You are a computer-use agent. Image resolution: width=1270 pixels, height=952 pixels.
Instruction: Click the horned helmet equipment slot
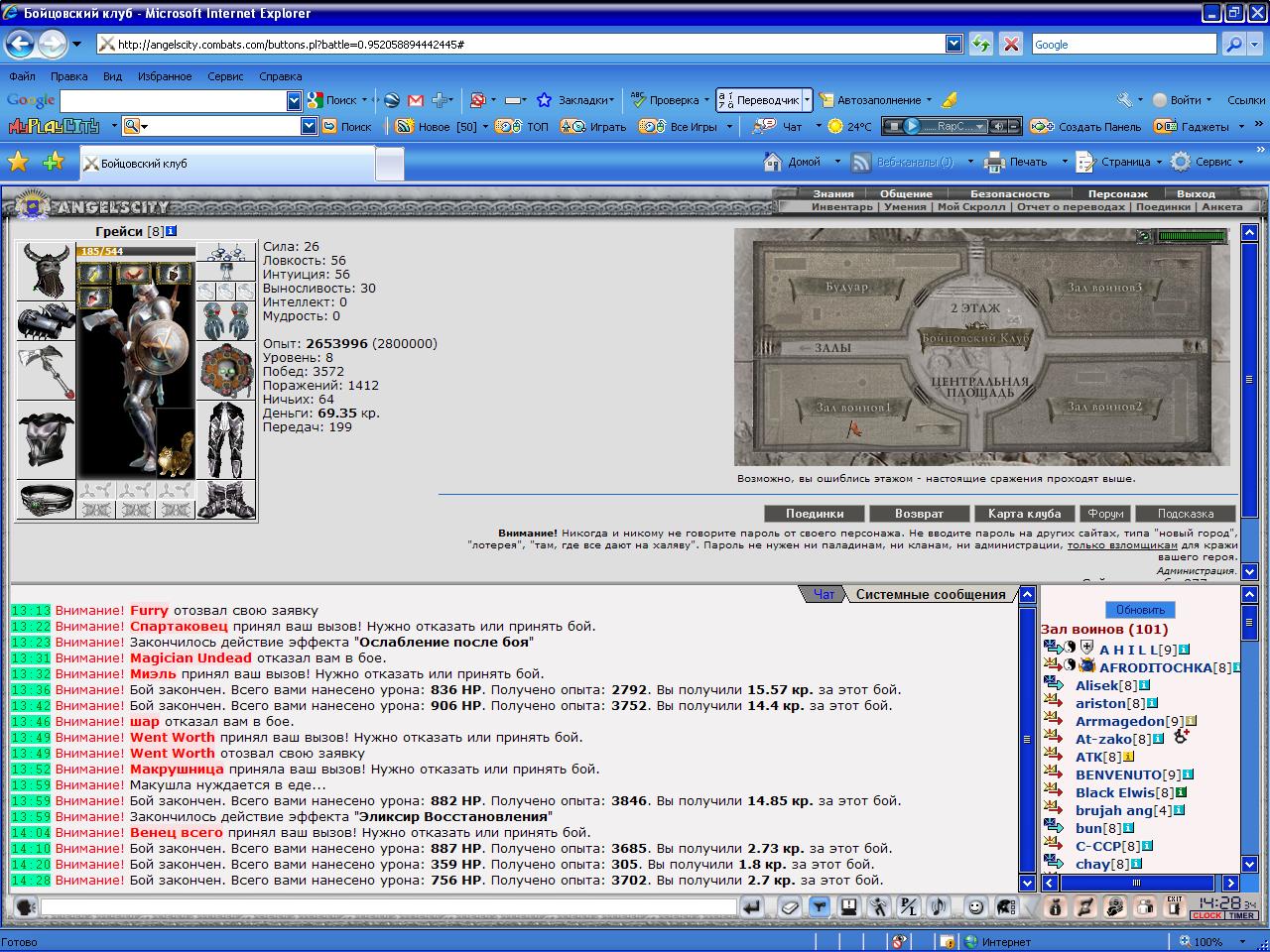46,271
